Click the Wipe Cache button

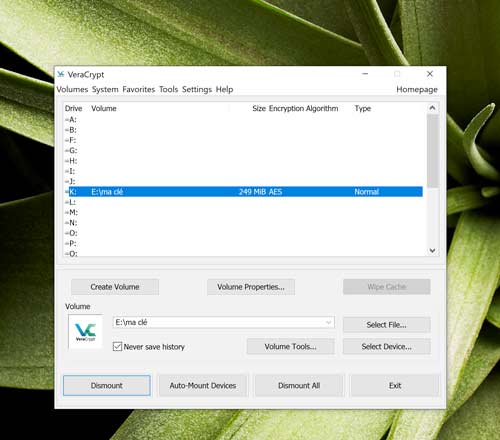point(387,287)
